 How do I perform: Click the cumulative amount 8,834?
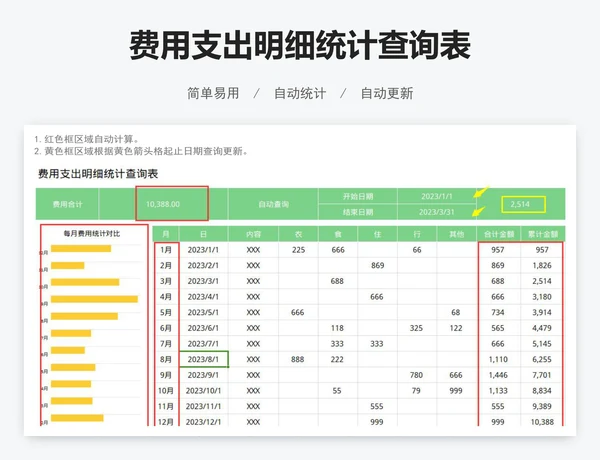click(542, 391)
